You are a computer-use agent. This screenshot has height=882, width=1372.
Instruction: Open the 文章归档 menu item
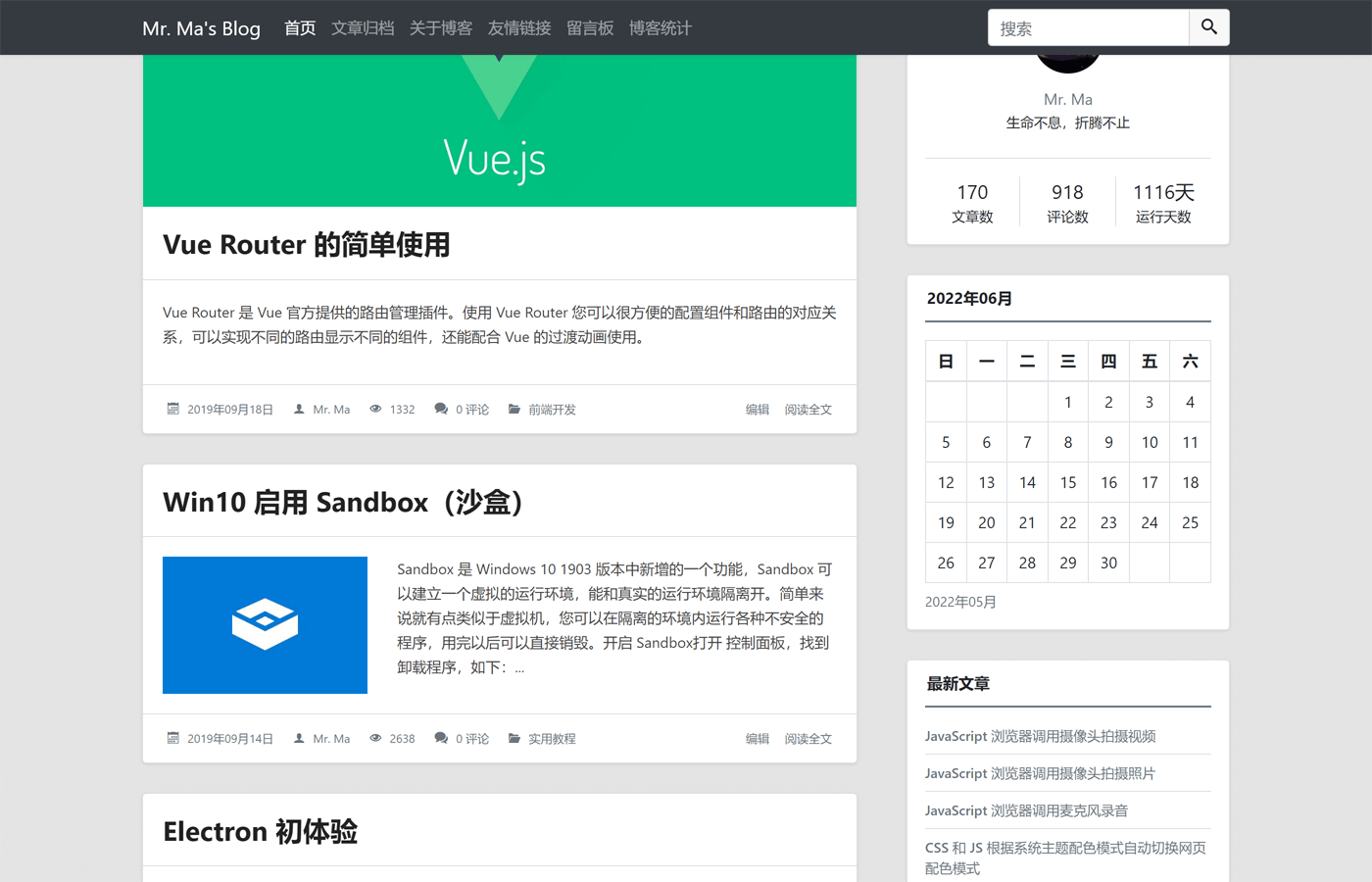[363, 27]
